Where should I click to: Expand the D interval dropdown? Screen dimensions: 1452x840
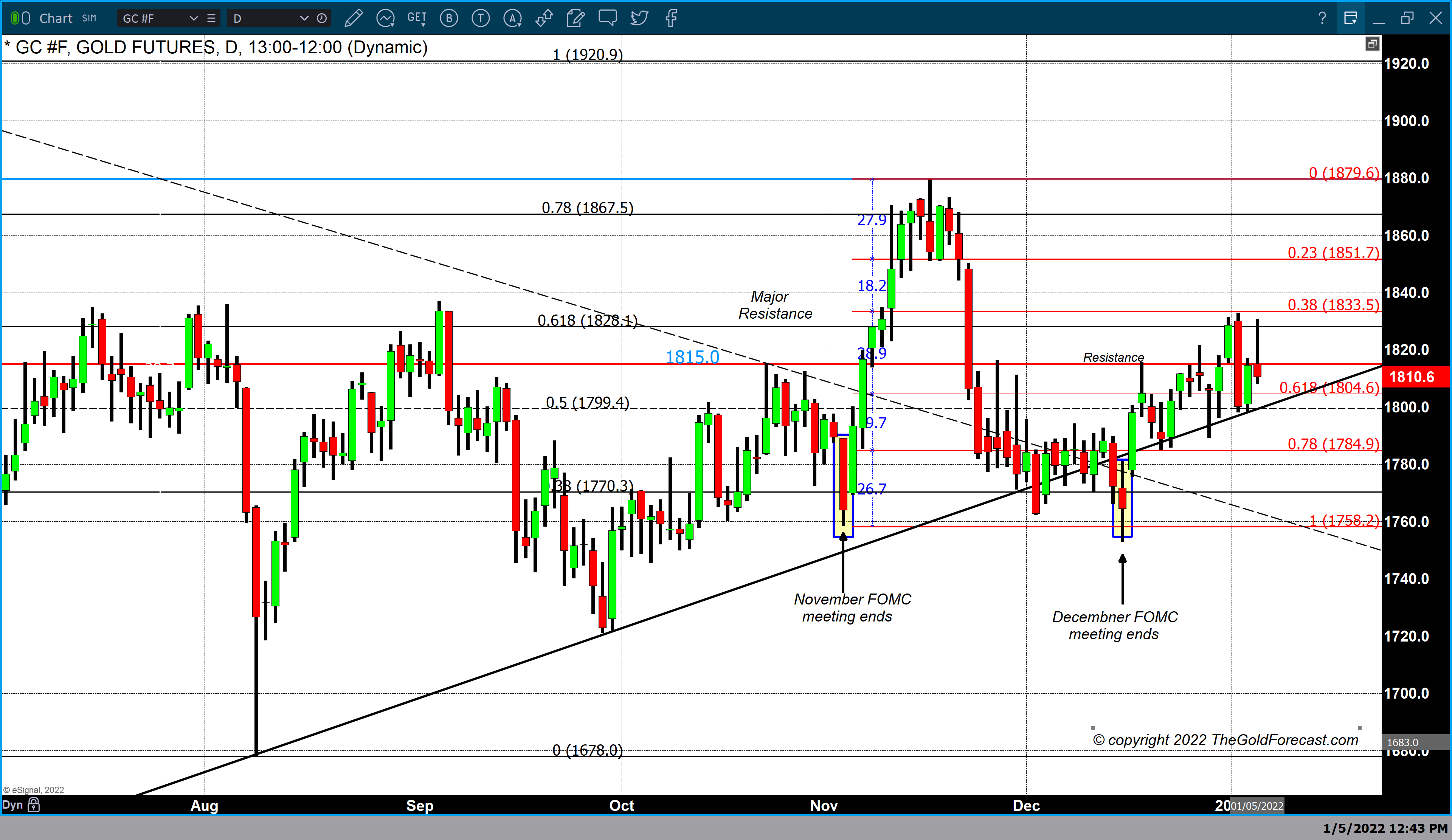[x=304, y=19]
